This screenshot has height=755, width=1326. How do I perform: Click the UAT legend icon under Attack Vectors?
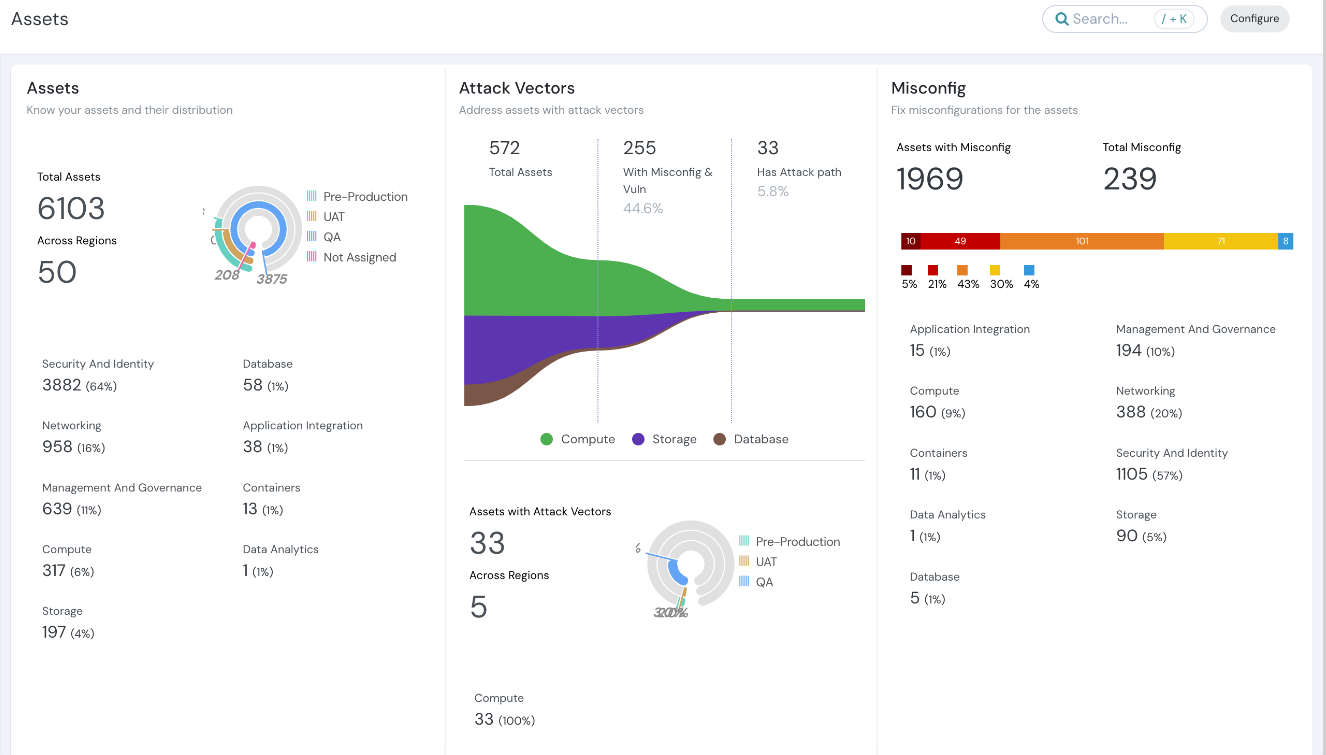coord(744,562)
